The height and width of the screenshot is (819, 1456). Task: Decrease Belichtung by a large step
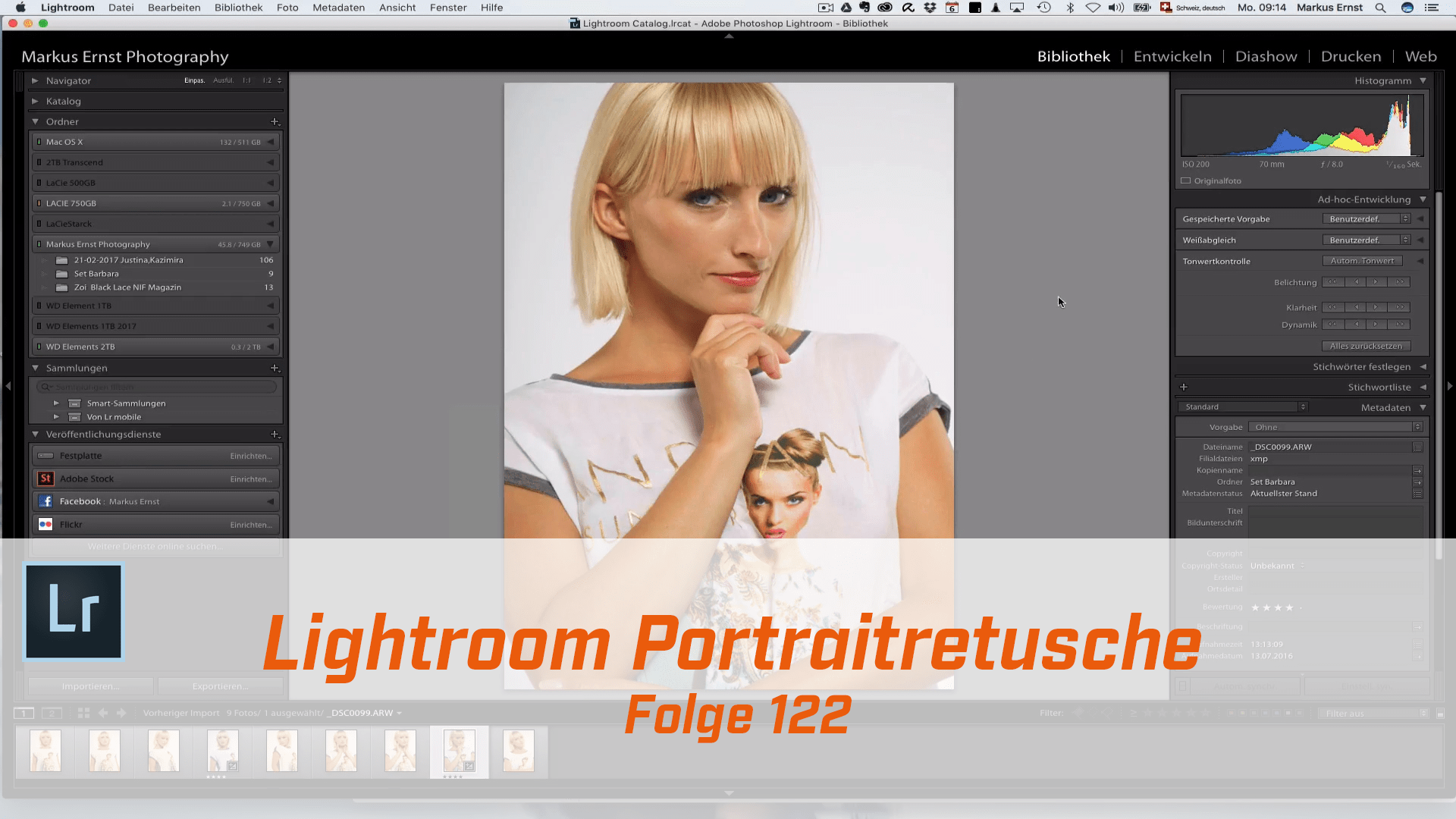click(1332, 282)
